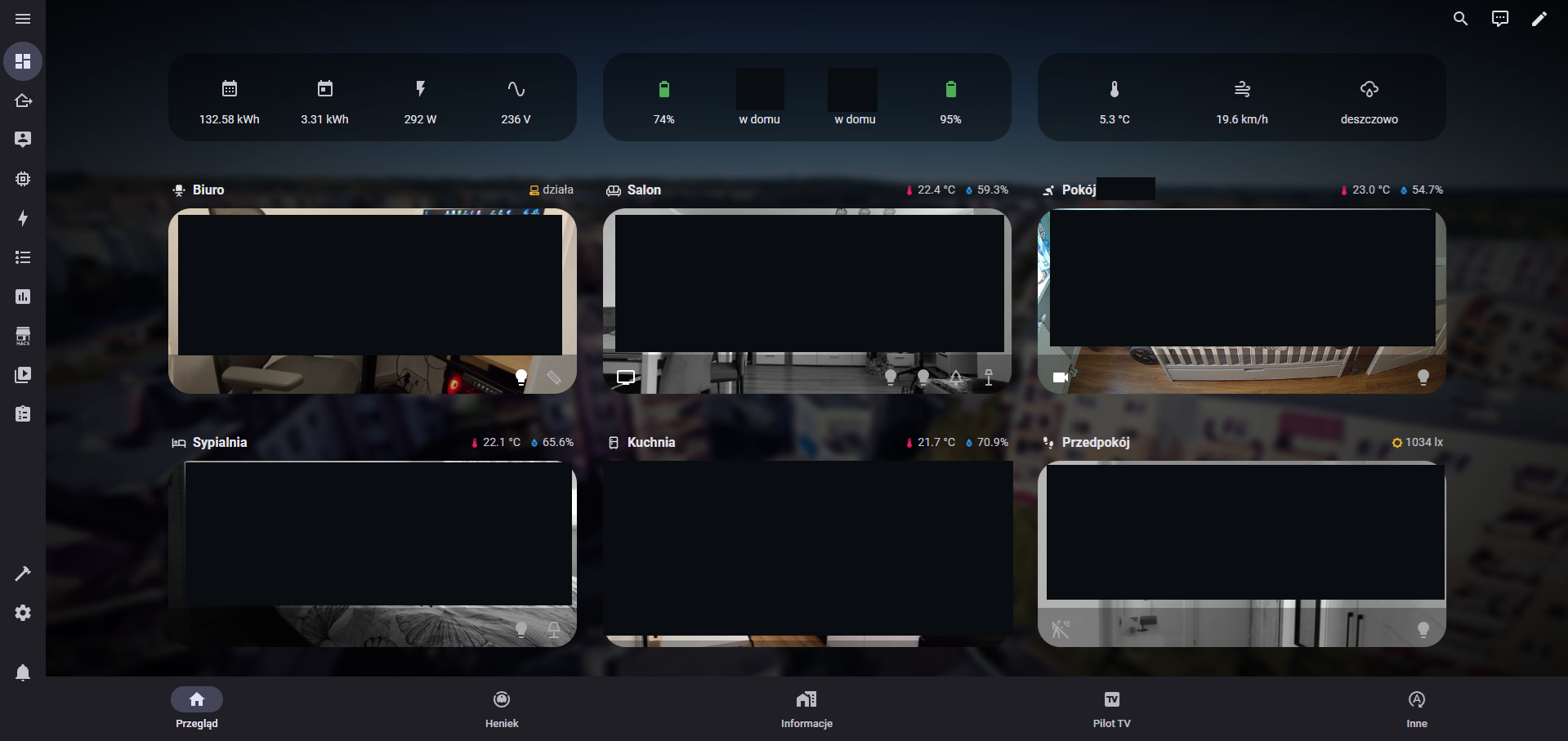Viewport: 1568px width, 741px height.
Task: Click Kuchnia temperature 21.7 °C
Action: pyautogui.click(x=931, y=442)
